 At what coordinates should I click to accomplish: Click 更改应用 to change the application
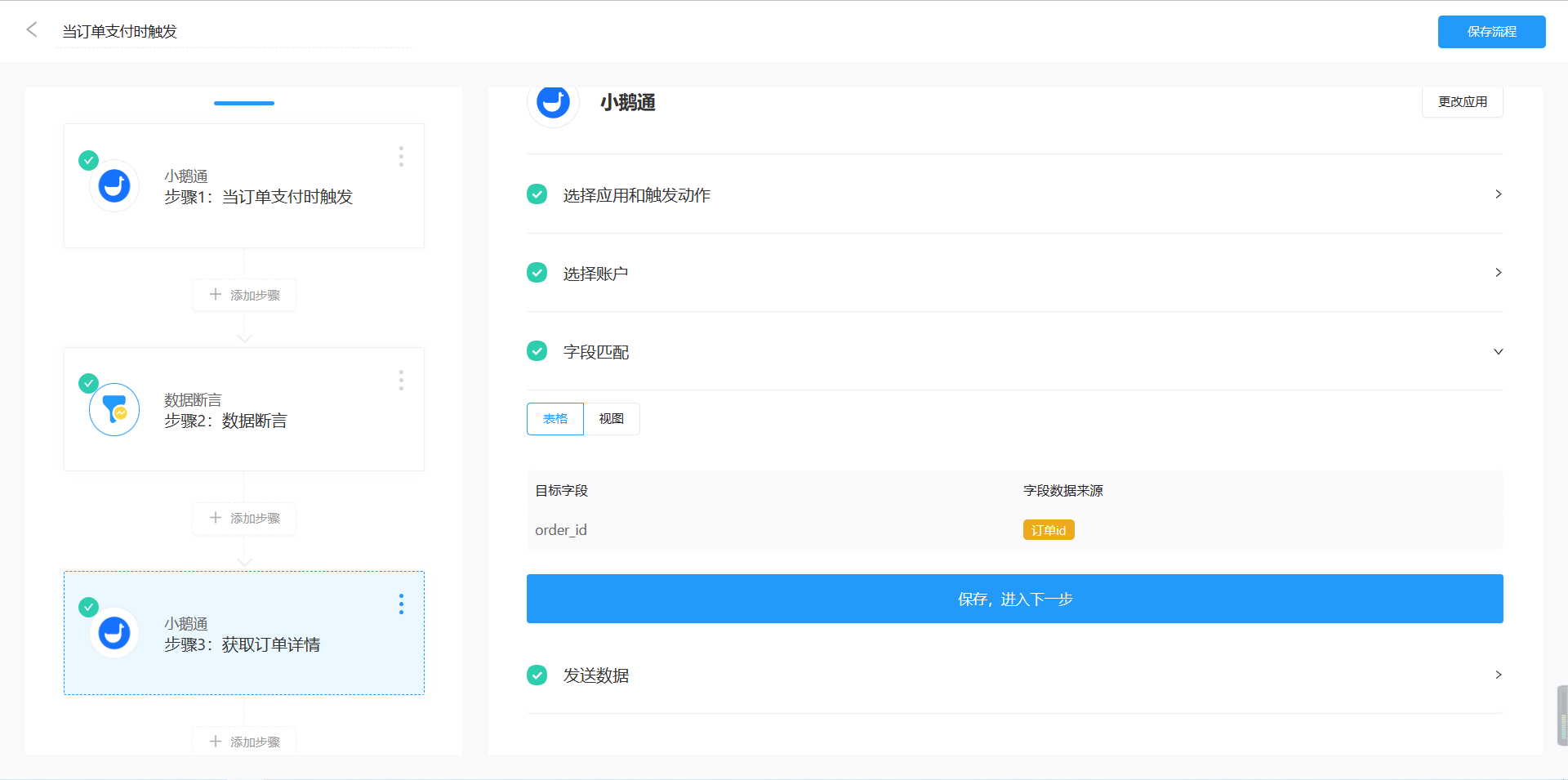click(x=1463, y=102)
